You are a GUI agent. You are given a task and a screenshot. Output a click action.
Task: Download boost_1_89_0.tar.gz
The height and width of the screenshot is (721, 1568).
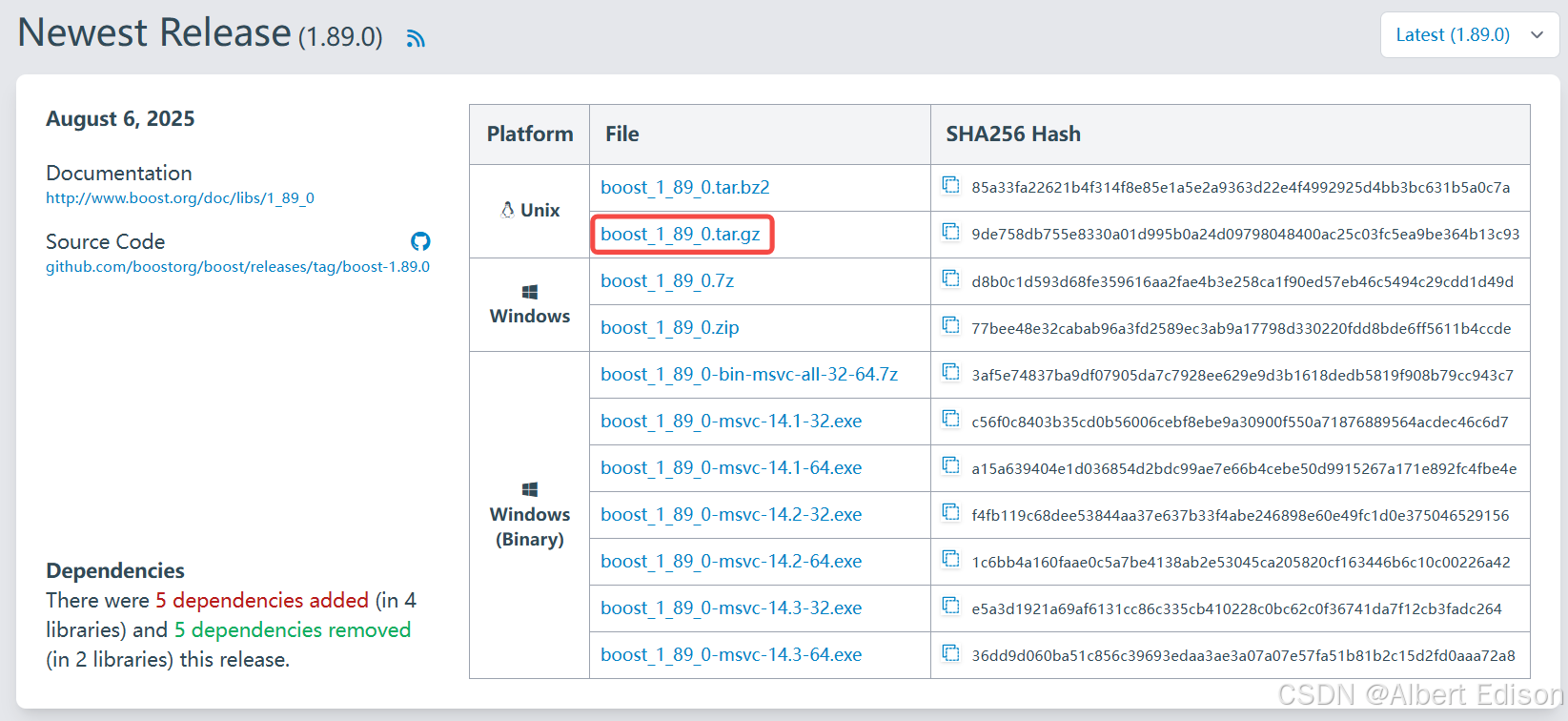(x=681, y=234)
